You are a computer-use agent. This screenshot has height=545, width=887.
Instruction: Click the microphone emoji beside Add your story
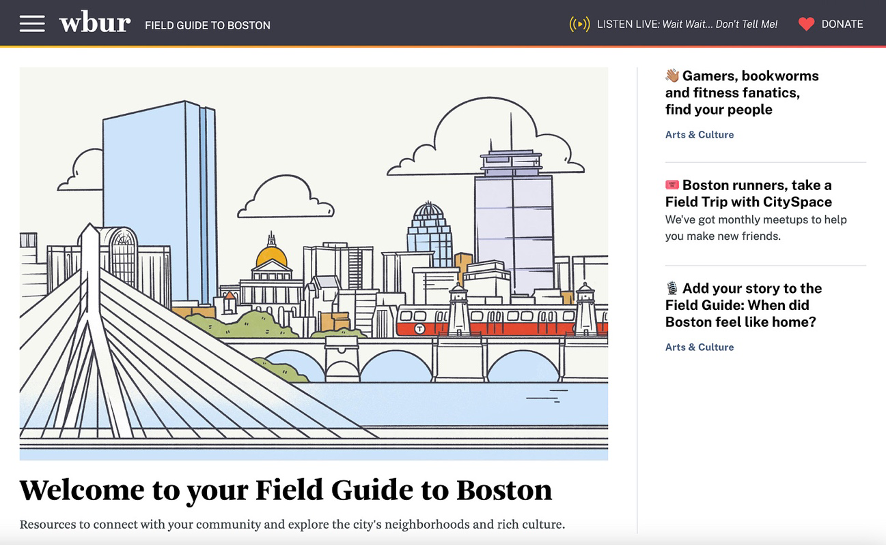click(x=672, y=288)
